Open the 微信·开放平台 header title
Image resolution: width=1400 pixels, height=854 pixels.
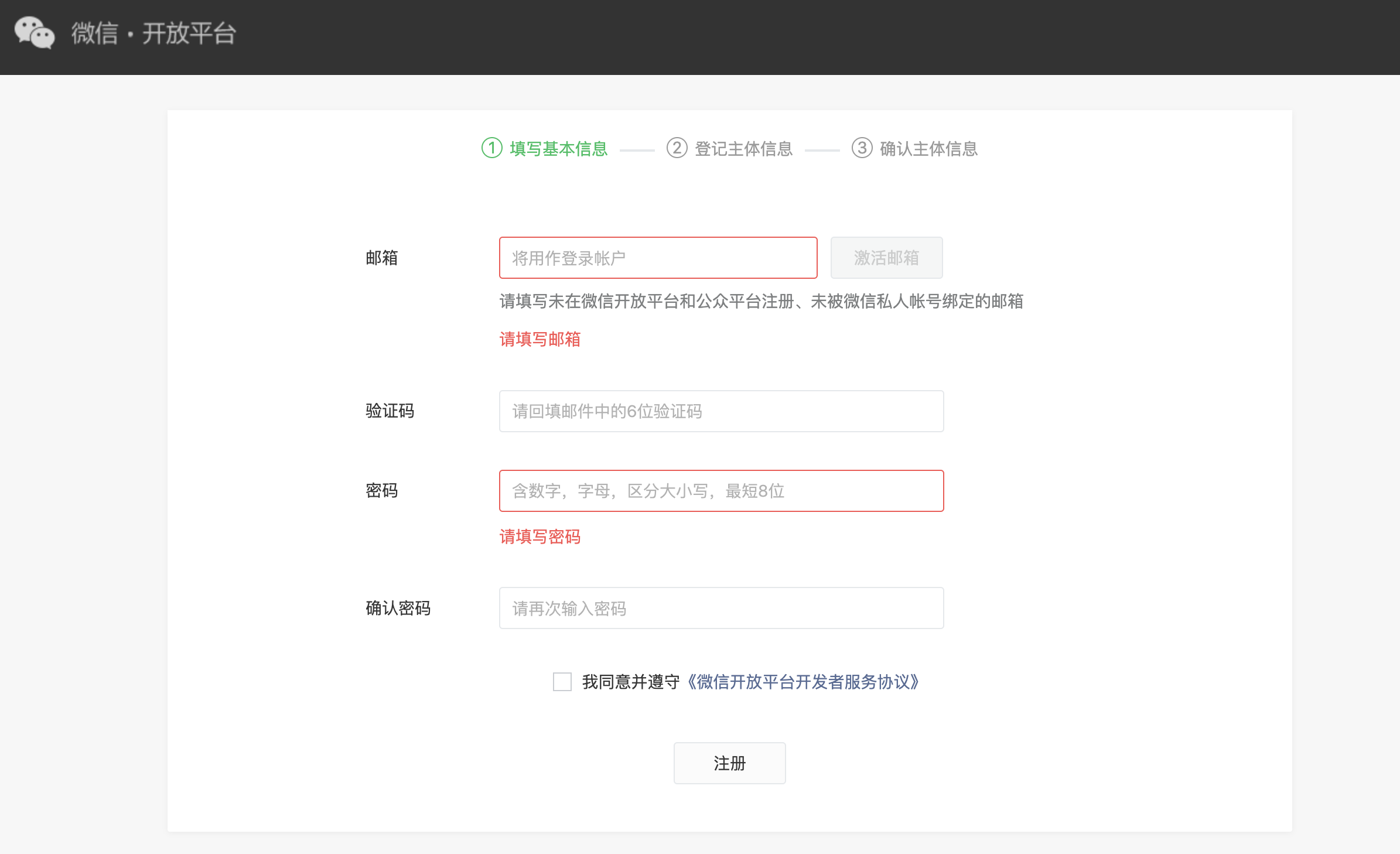[x=153, y=33]
